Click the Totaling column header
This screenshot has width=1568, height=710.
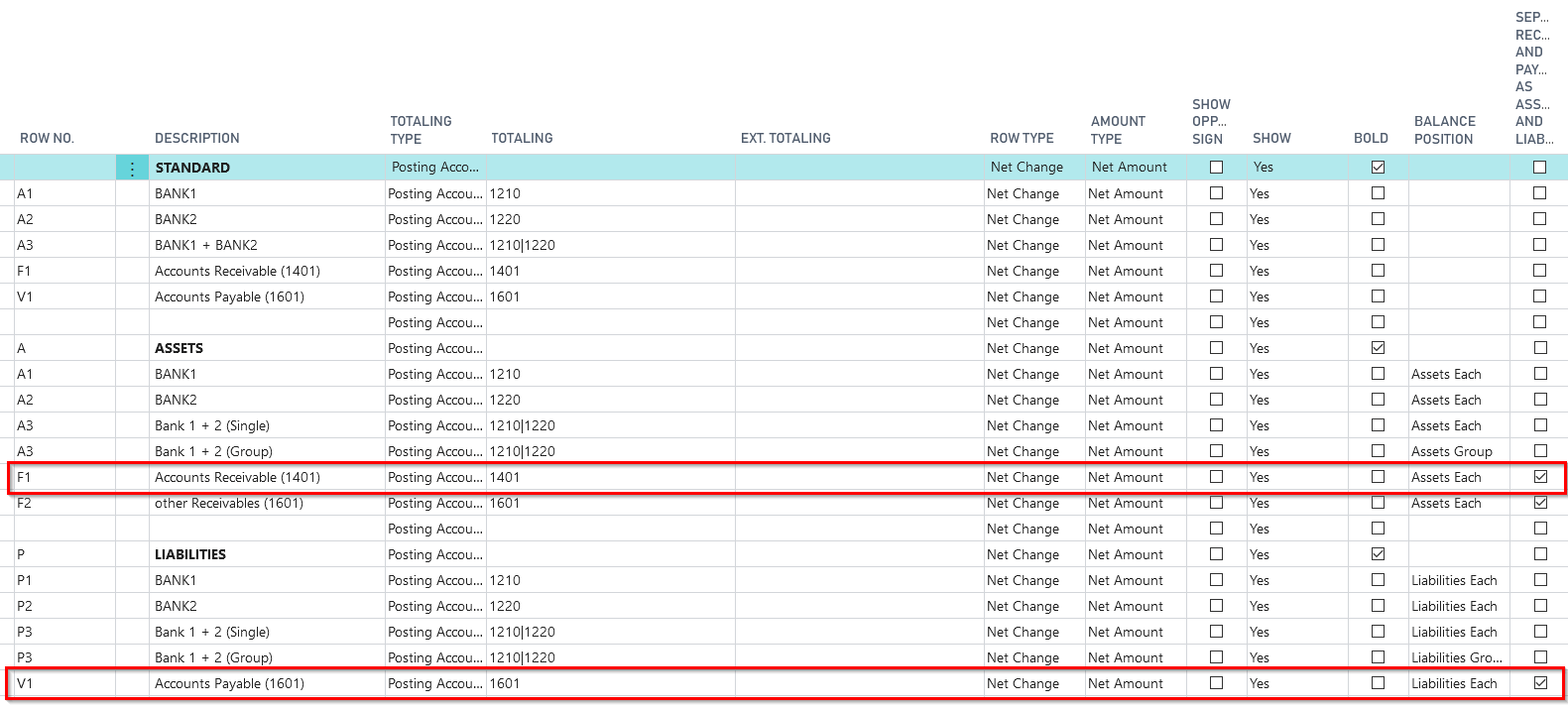tap(522, 138)
